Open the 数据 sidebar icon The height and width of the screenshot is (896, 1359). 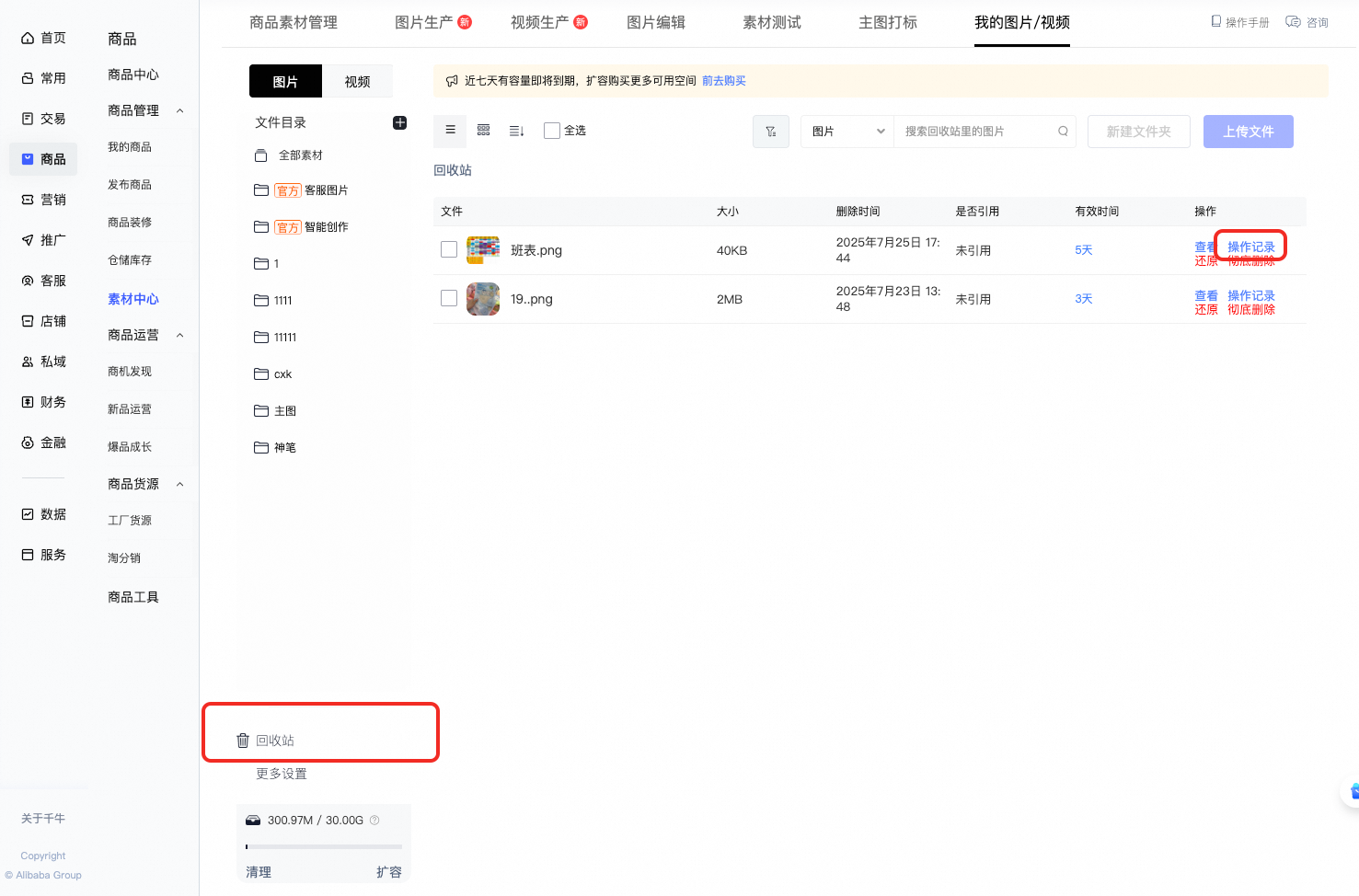(28, 514)
